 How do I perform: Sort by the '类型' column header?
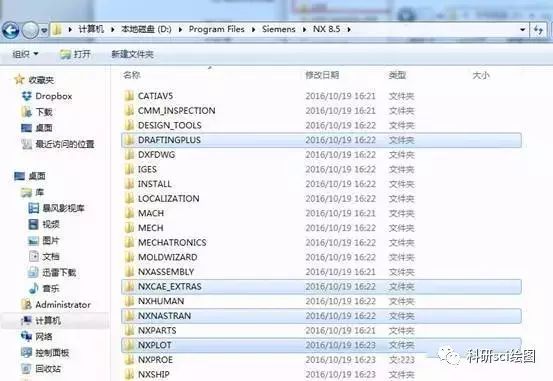pyautogui.click(x=397, y=75)
